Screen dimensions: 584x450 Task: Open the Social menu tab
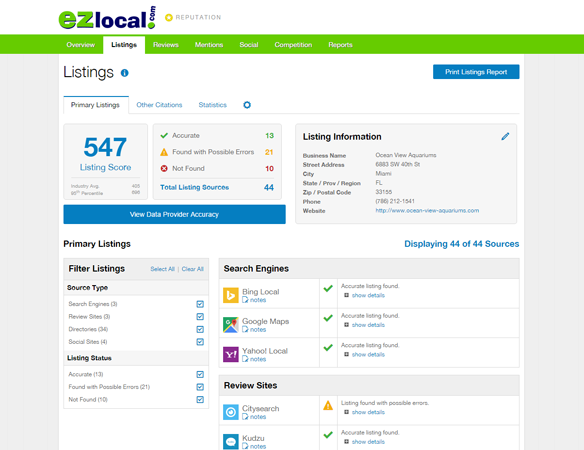point(249,45)
